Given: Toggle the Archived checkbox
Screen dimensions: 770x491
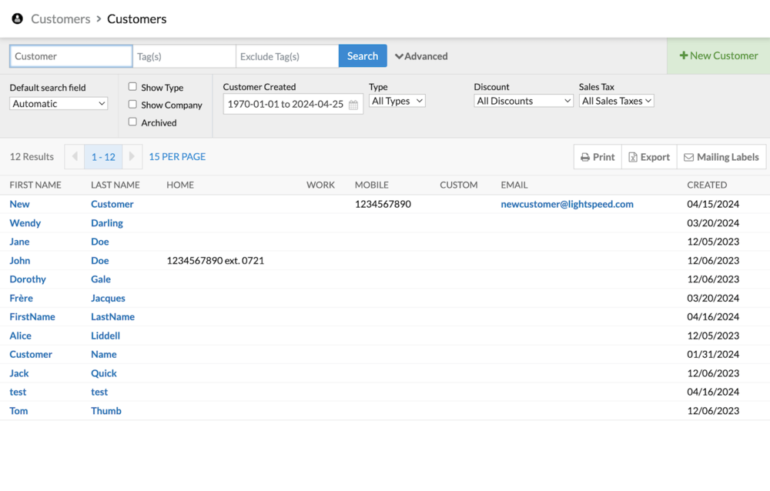Looking at the screenshot, I should 133,122.
